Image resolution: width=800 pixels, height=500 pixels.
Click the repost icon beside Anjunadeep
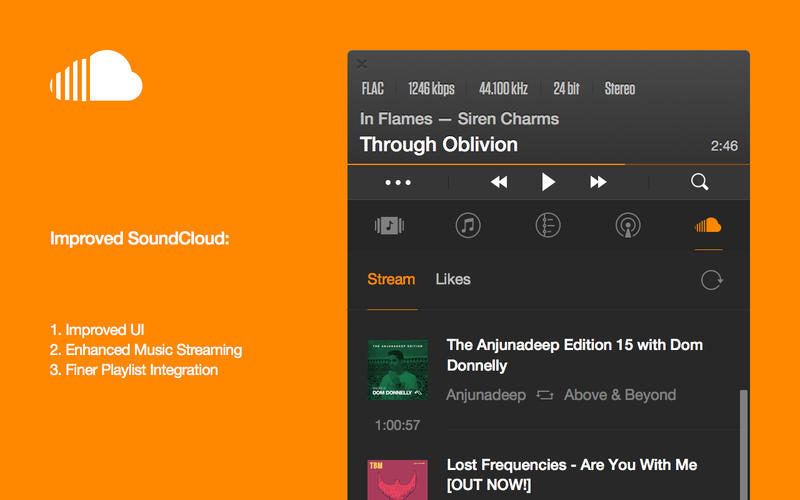tap(545, 395)
